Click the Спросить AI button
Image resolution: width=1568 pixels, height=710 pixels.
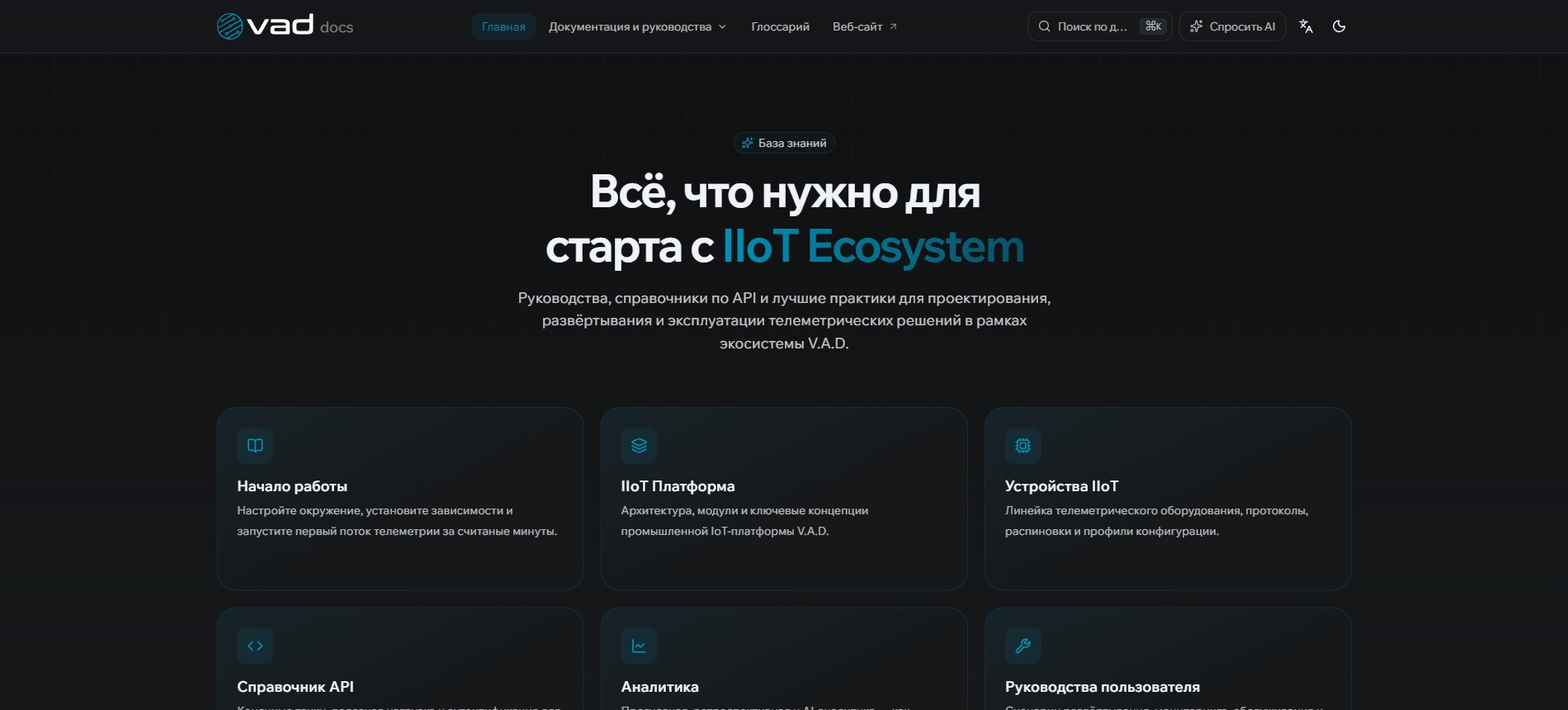pyautogui.click(x=1232, y=26)
